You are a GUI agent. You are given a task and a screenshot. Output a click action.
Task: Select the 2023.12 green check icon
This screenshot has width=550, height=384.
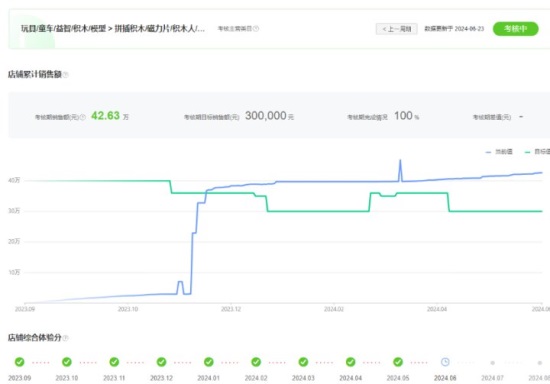(x=161, y=362)
